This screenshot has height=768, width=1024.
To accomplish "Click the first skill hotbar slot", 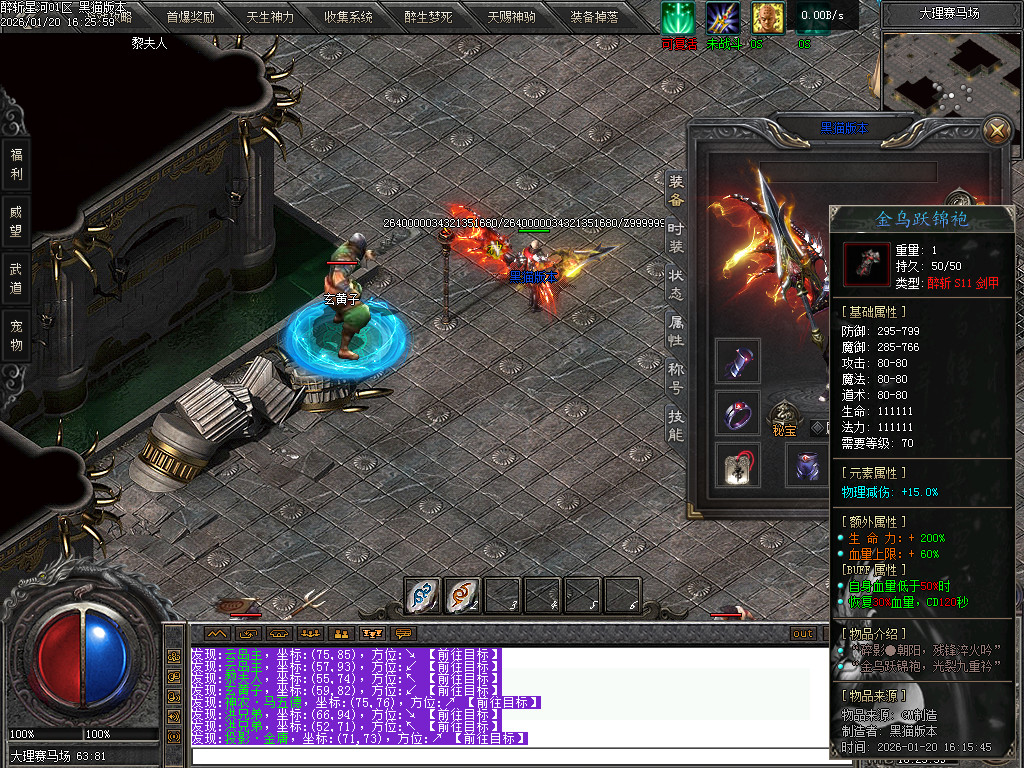I will click(422, 596).
